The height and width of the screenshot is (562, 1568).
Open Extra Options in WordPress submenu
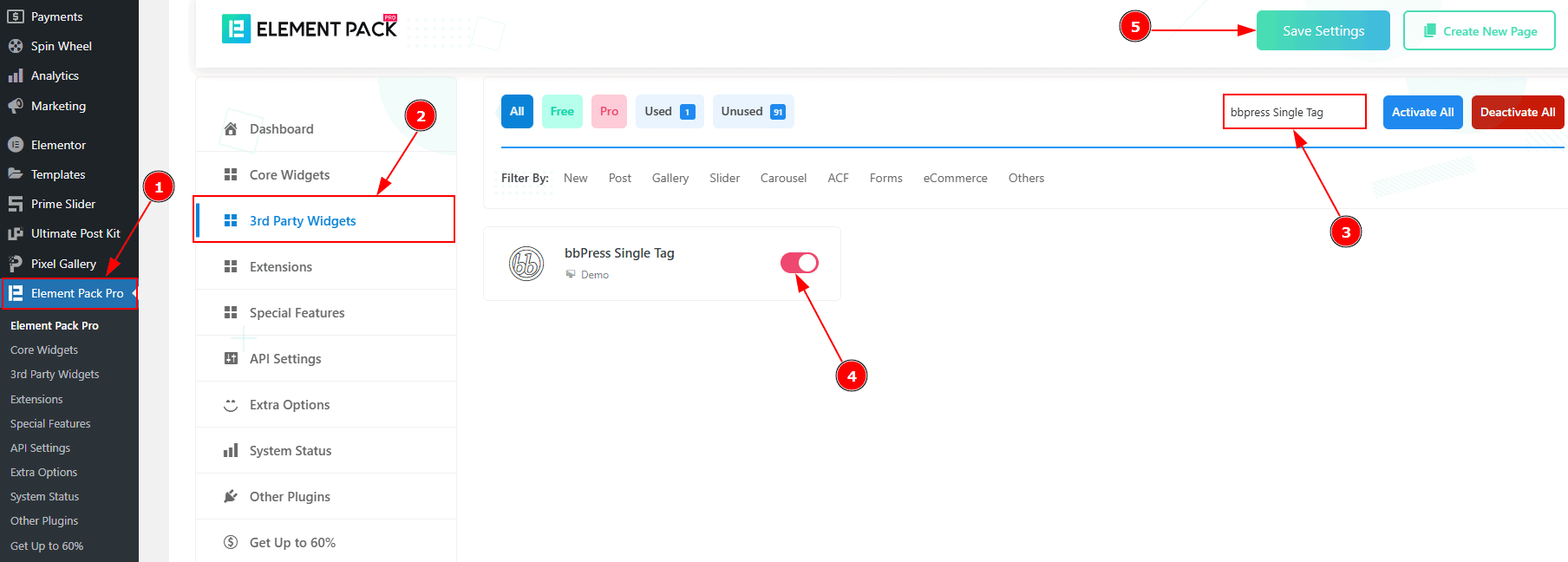[x=43, y=473]
